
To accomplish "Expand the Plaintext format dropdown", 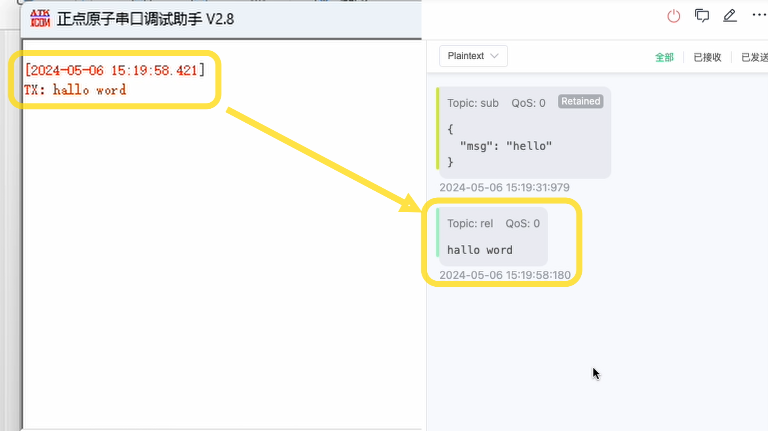I will 473,56.
